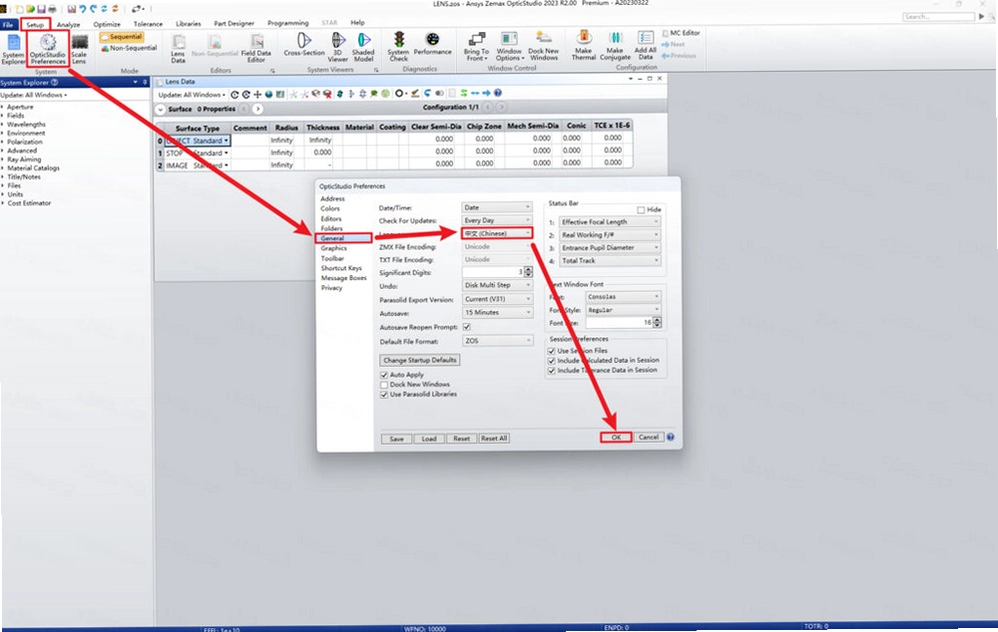Switch to the Tolerance ribbon tab
Viewport: 998px width, 632px height.
[x=148, y=24]
